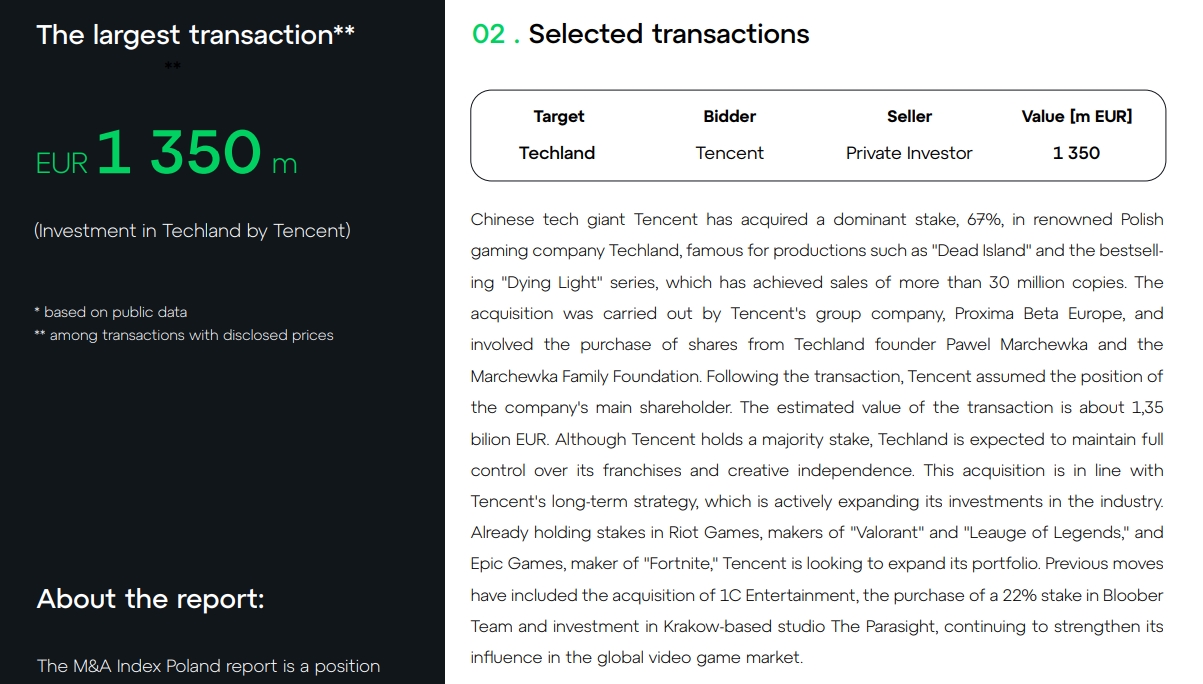Click '** among transactions with disclosed prices' footnote
The height and width of the screenshot is (684, 1203).
pyautogui.click(x=183, y=335)
